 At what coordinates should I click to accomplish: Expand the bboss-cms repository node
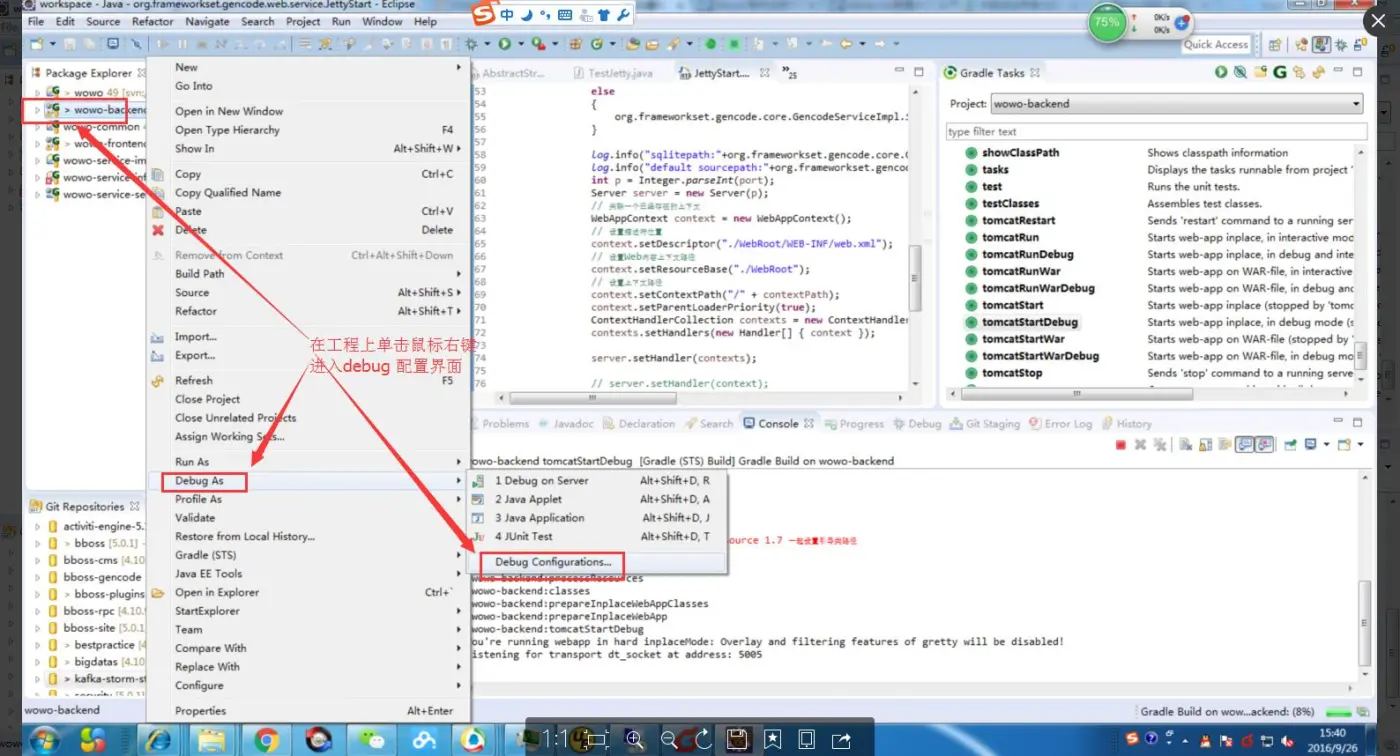pyautogui.click(x=38, y=561)
